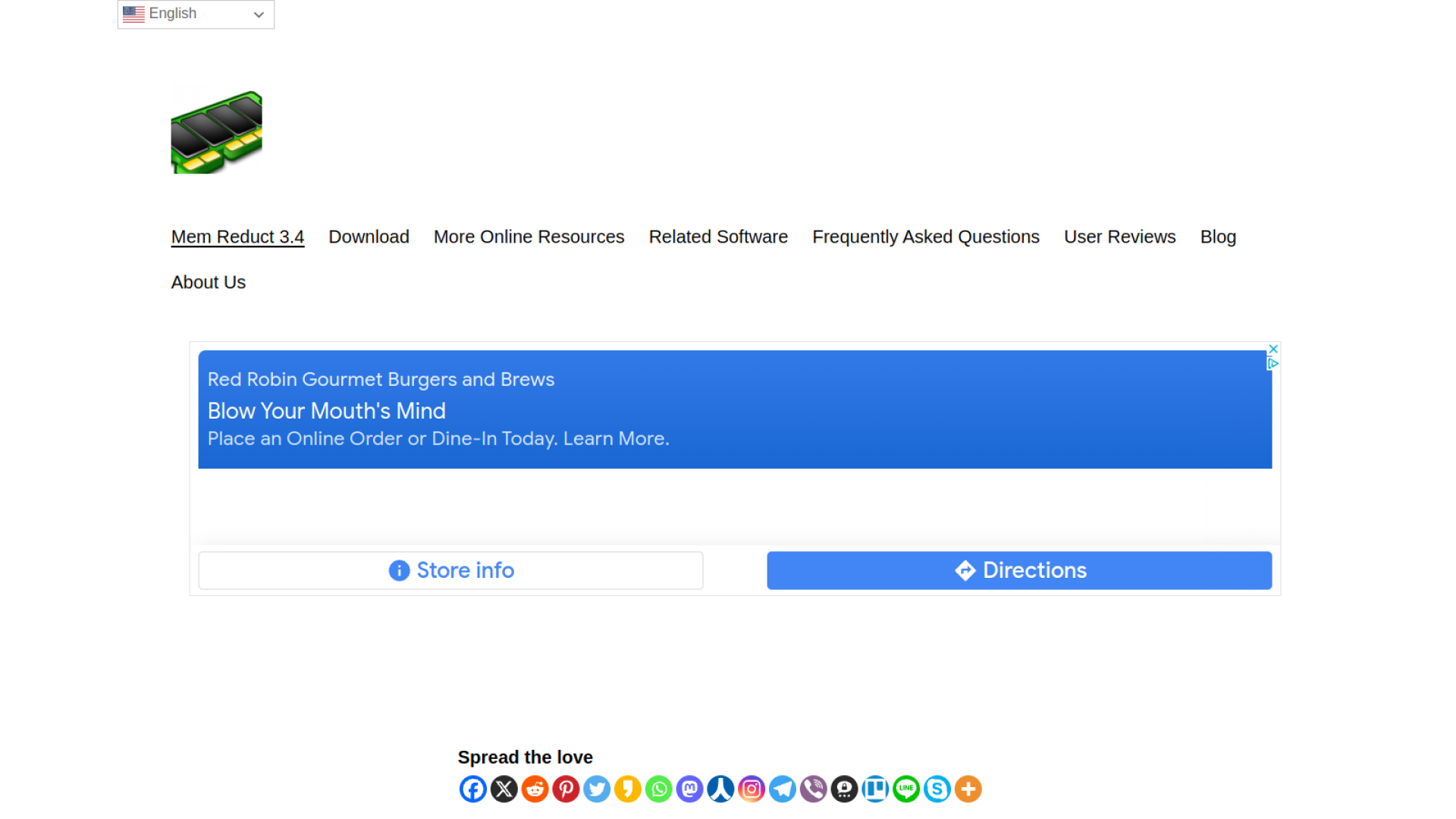Open the User Reviews page

pos(1119,237)
